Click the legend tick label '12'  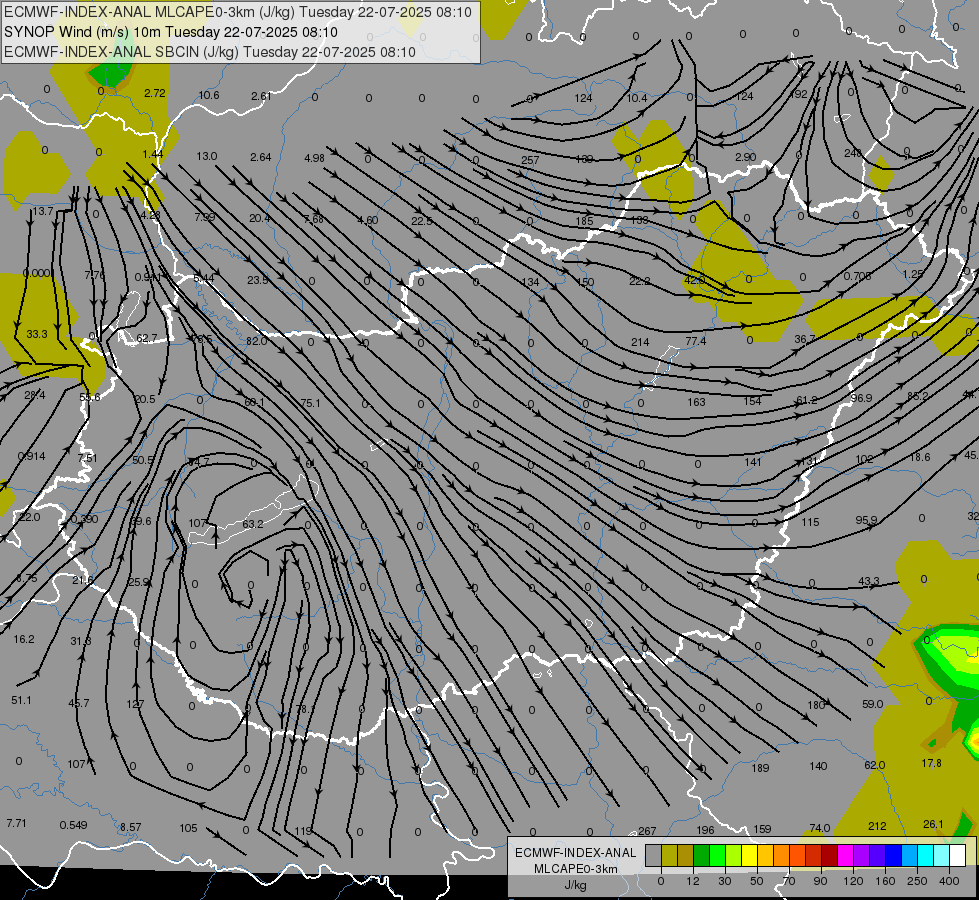693,881
